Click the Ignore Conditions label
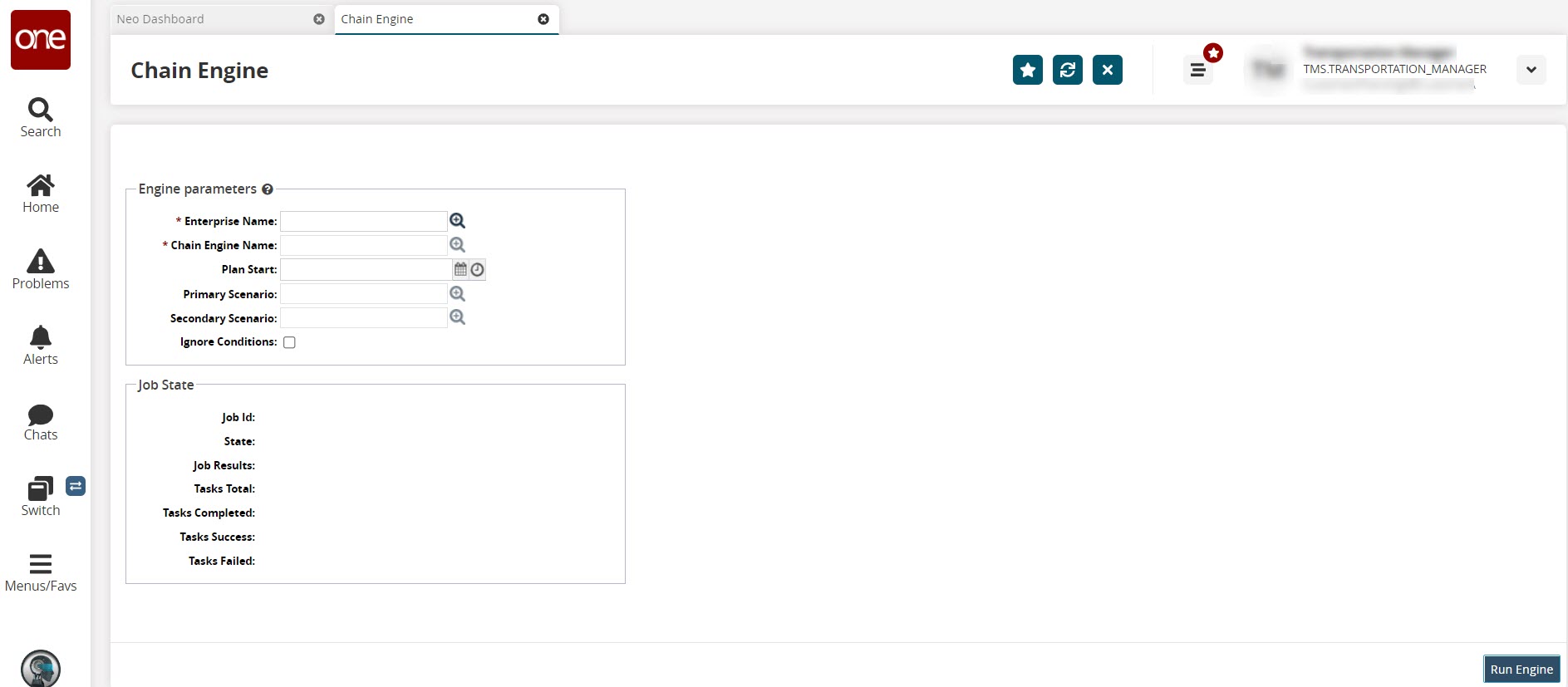Viewport: 1568px width, 687px height. point(229,342)
